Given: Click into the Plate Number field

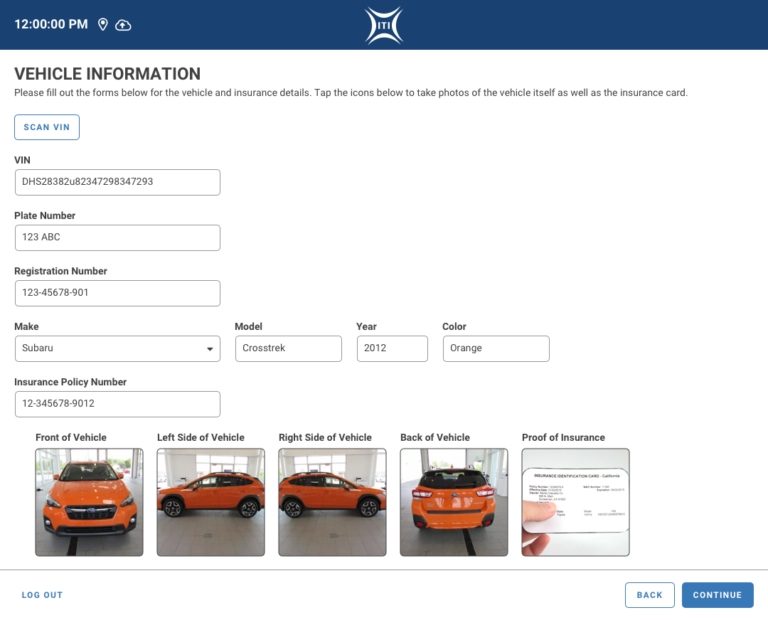Looking at the screenshot, I should [117, 238].
